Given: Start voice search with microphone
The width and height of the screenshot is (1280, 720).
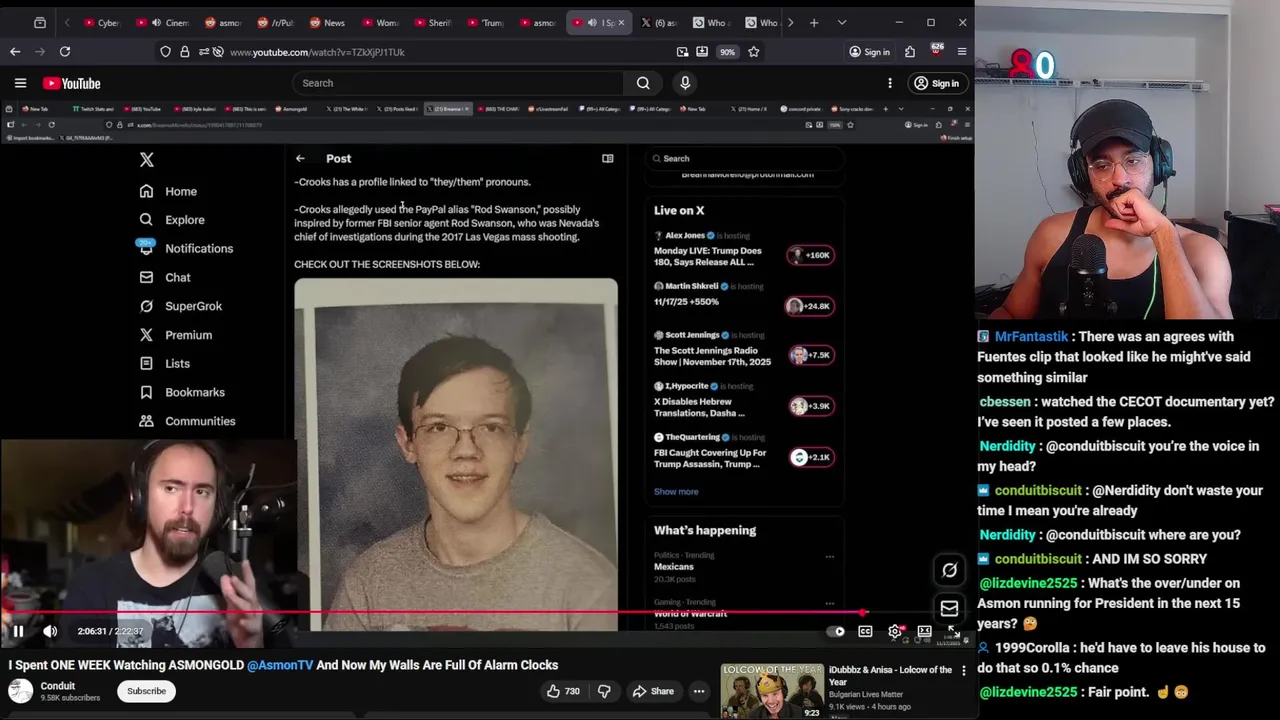Looking at the screenshot, I should click(685, 83).
